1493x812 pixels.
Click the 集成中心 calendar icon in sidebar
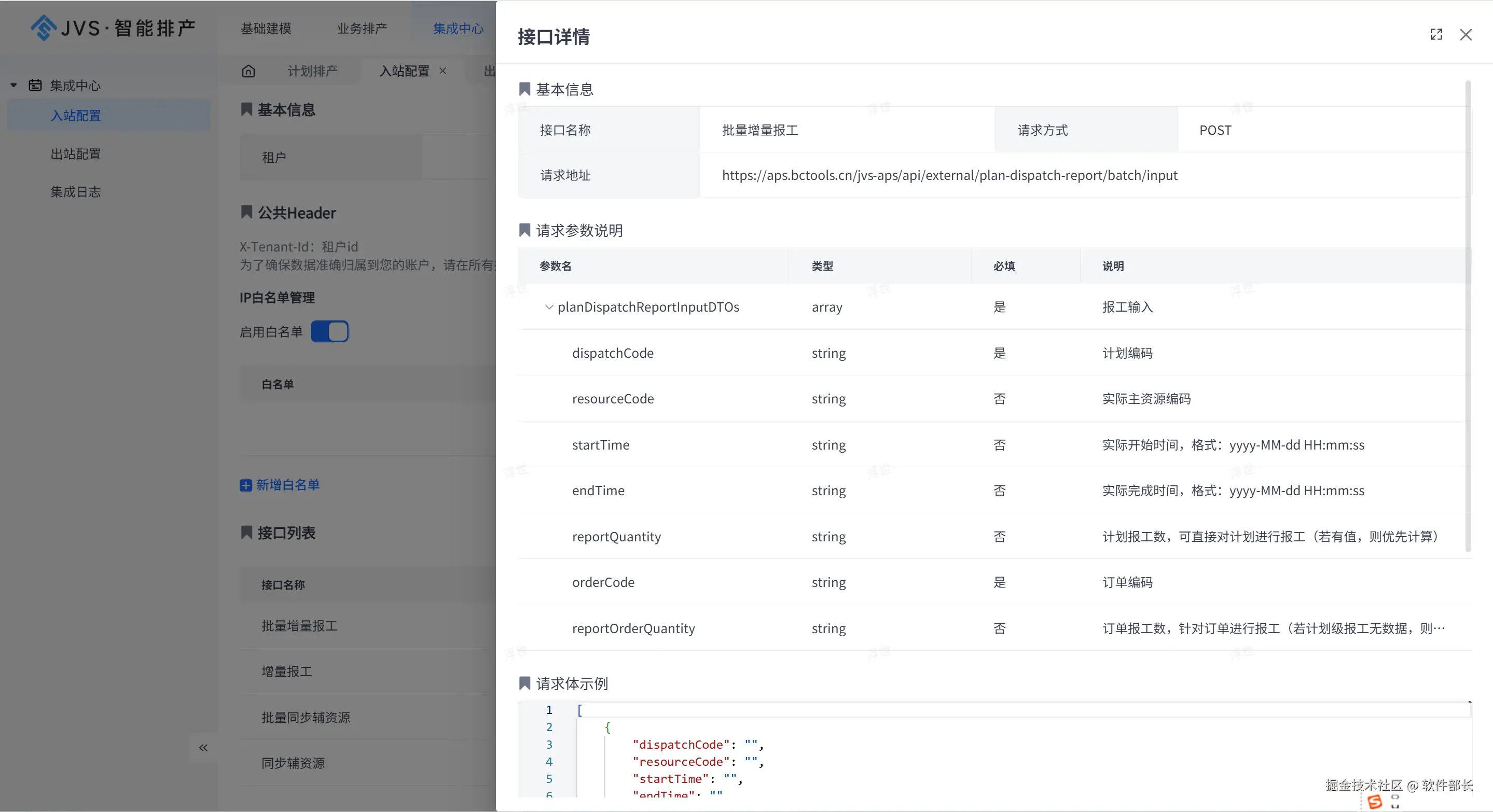coord(35,85)
